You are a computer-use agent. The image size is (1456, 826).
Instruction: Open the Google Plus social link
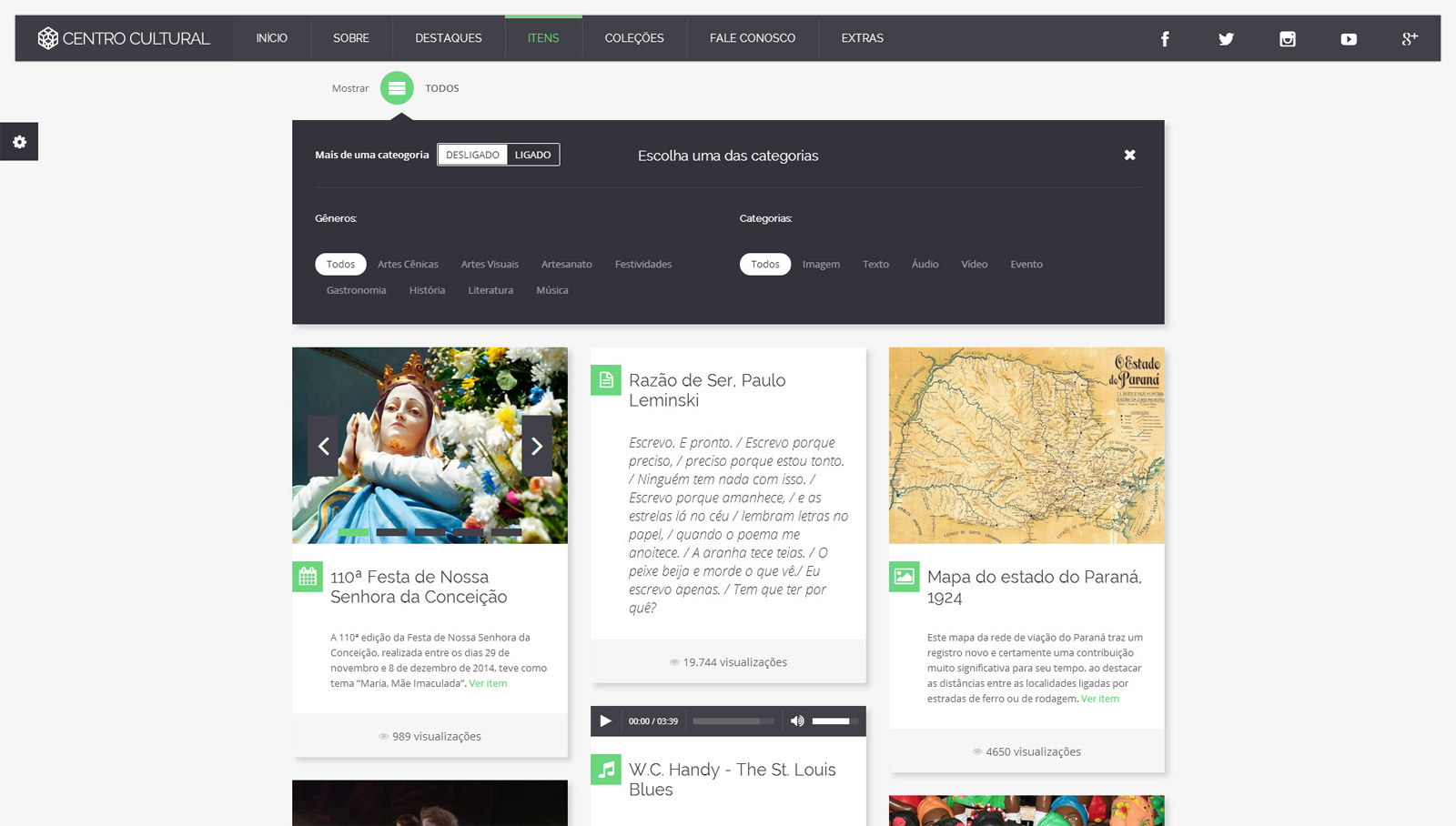tap(1410, 39)
